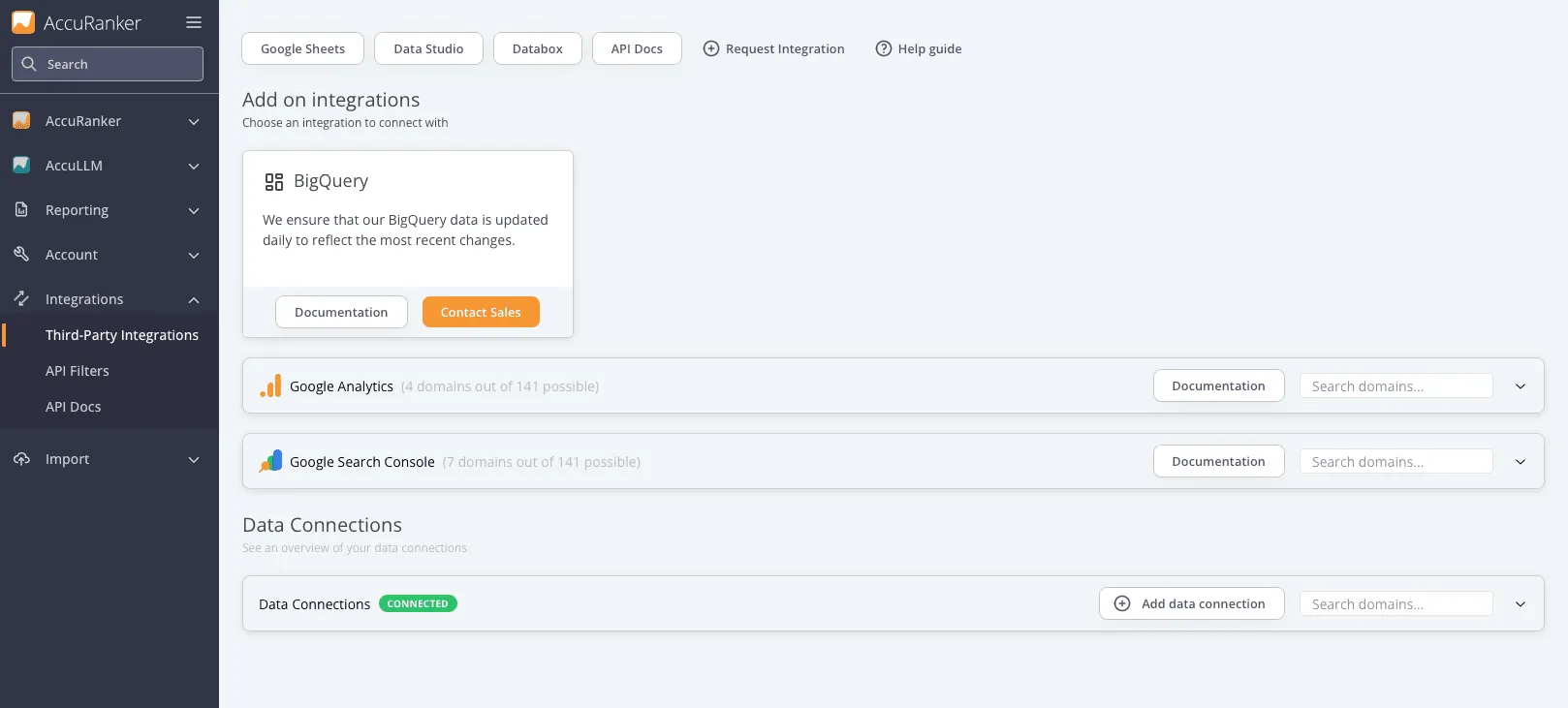Collapse the Data Connections section
The height and width of the screenshot is (708, 1568).
pyautogui.click(x=1520, y=603)
